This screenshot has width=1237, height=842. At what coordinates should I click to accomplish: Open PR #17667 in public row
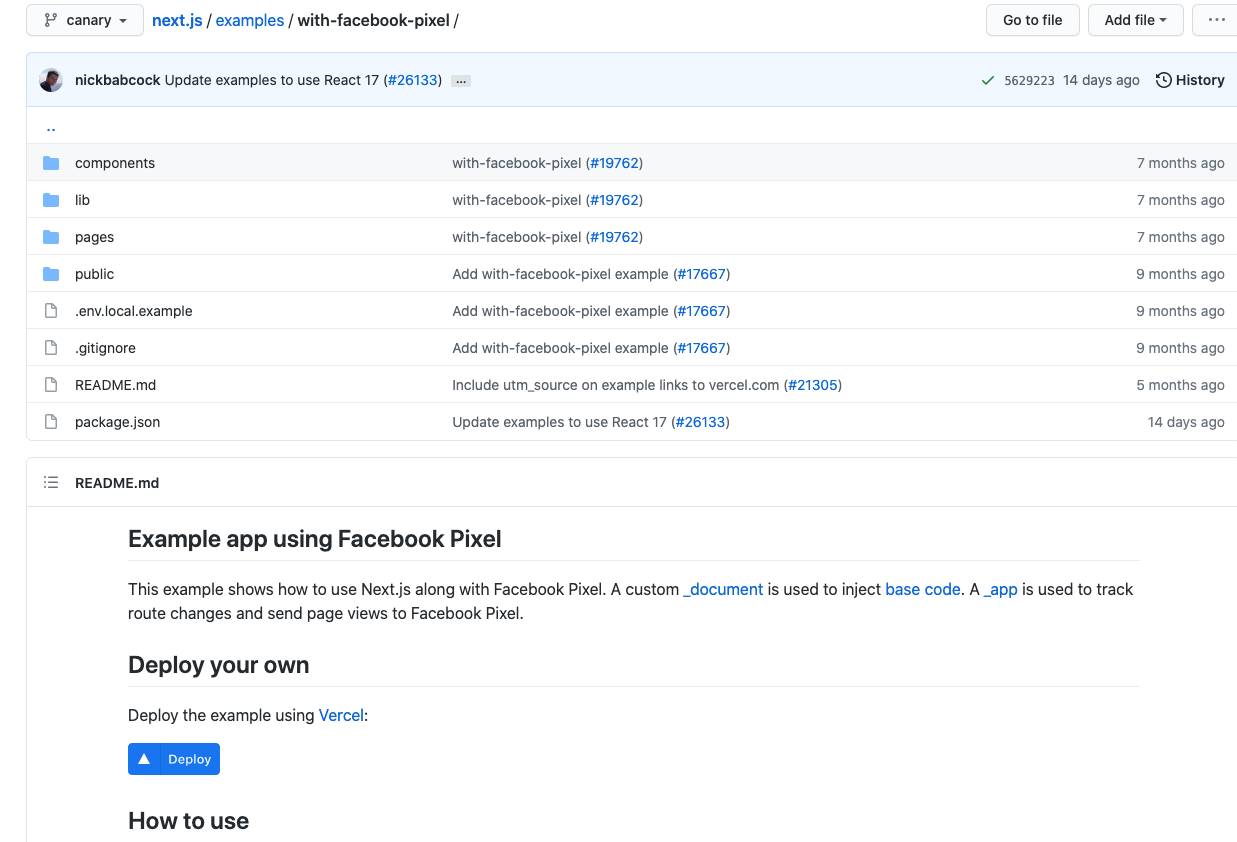click(702, 274)
